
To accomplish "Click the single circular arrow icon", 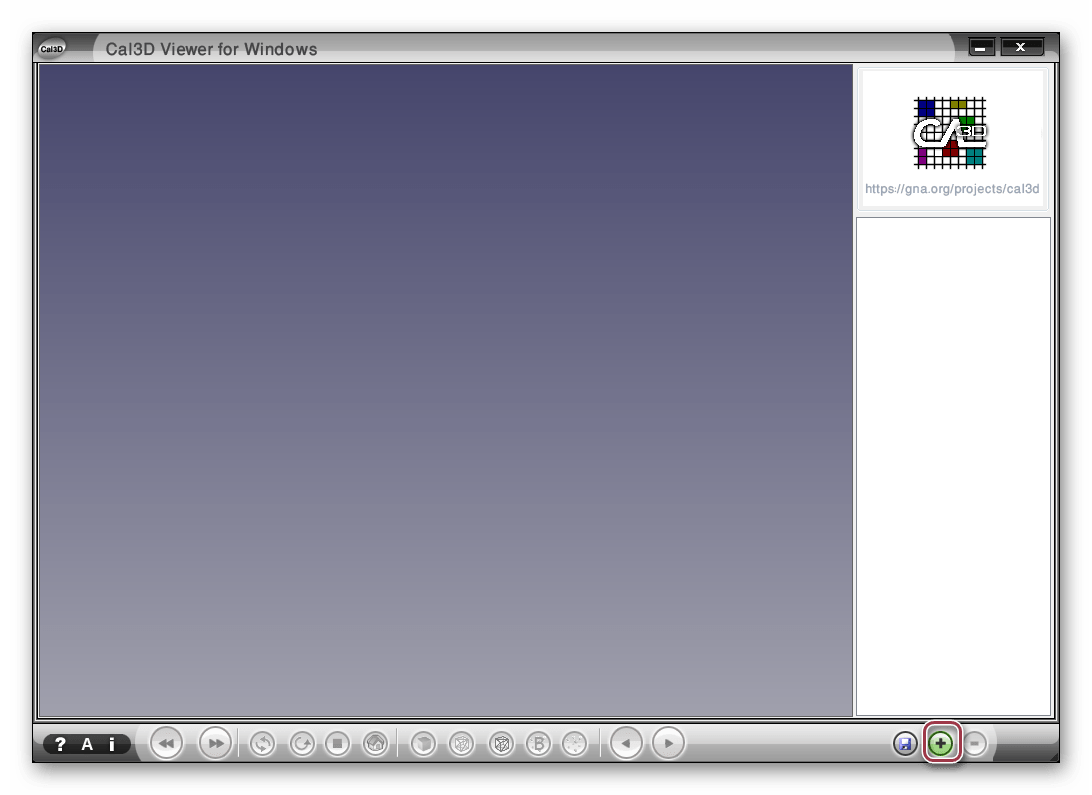I will click(301, 744).
